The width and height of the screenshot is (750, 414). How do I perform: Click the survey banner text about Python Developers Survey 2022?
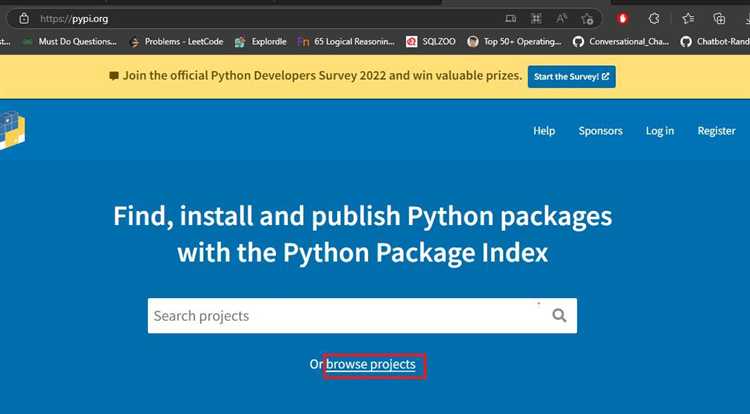(x=322, y=76)
